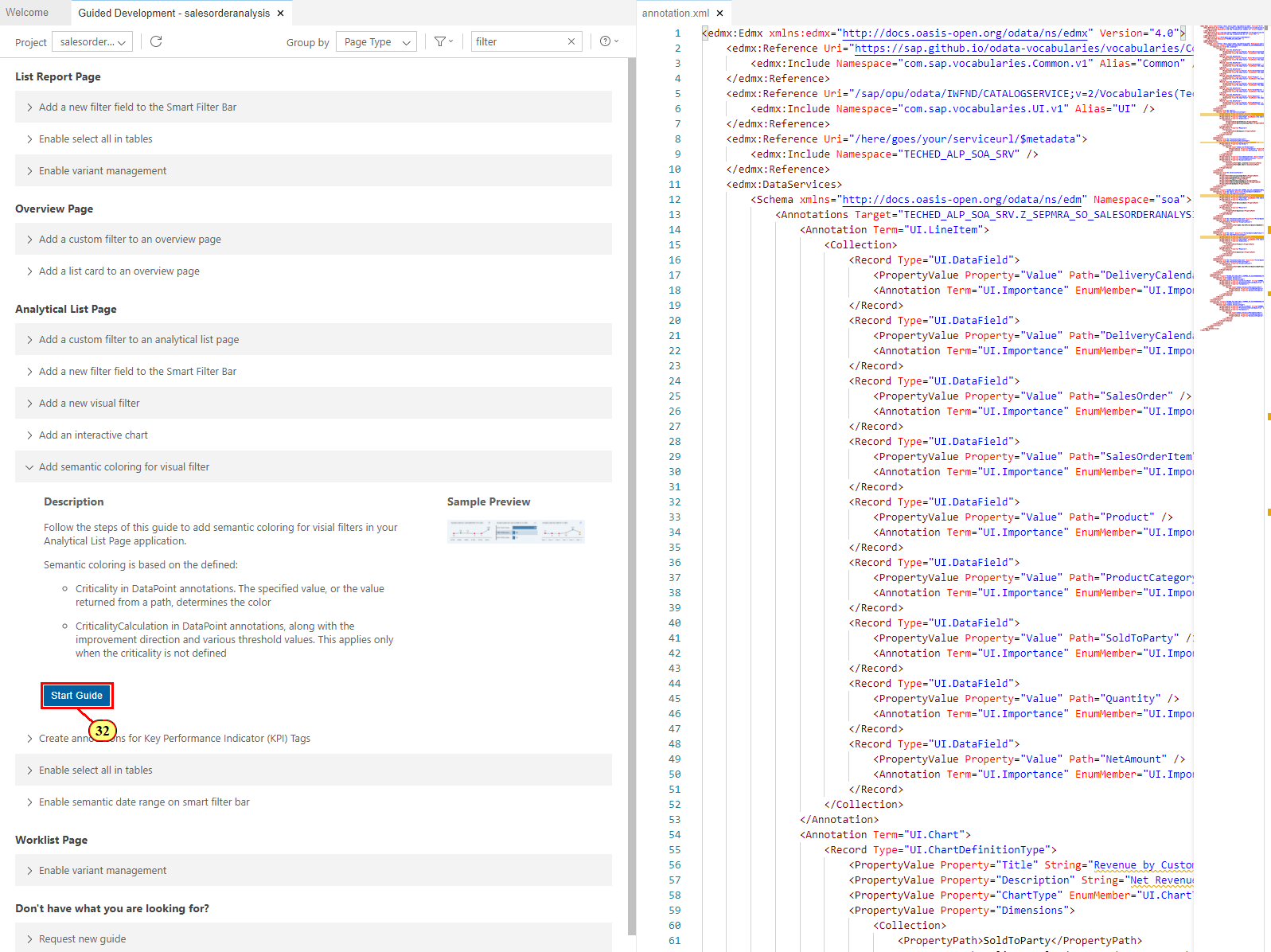The height and width of the screenshot is (952, 1271).
Task: Close the annotation.xml tab
Action: tap(719, 14)
